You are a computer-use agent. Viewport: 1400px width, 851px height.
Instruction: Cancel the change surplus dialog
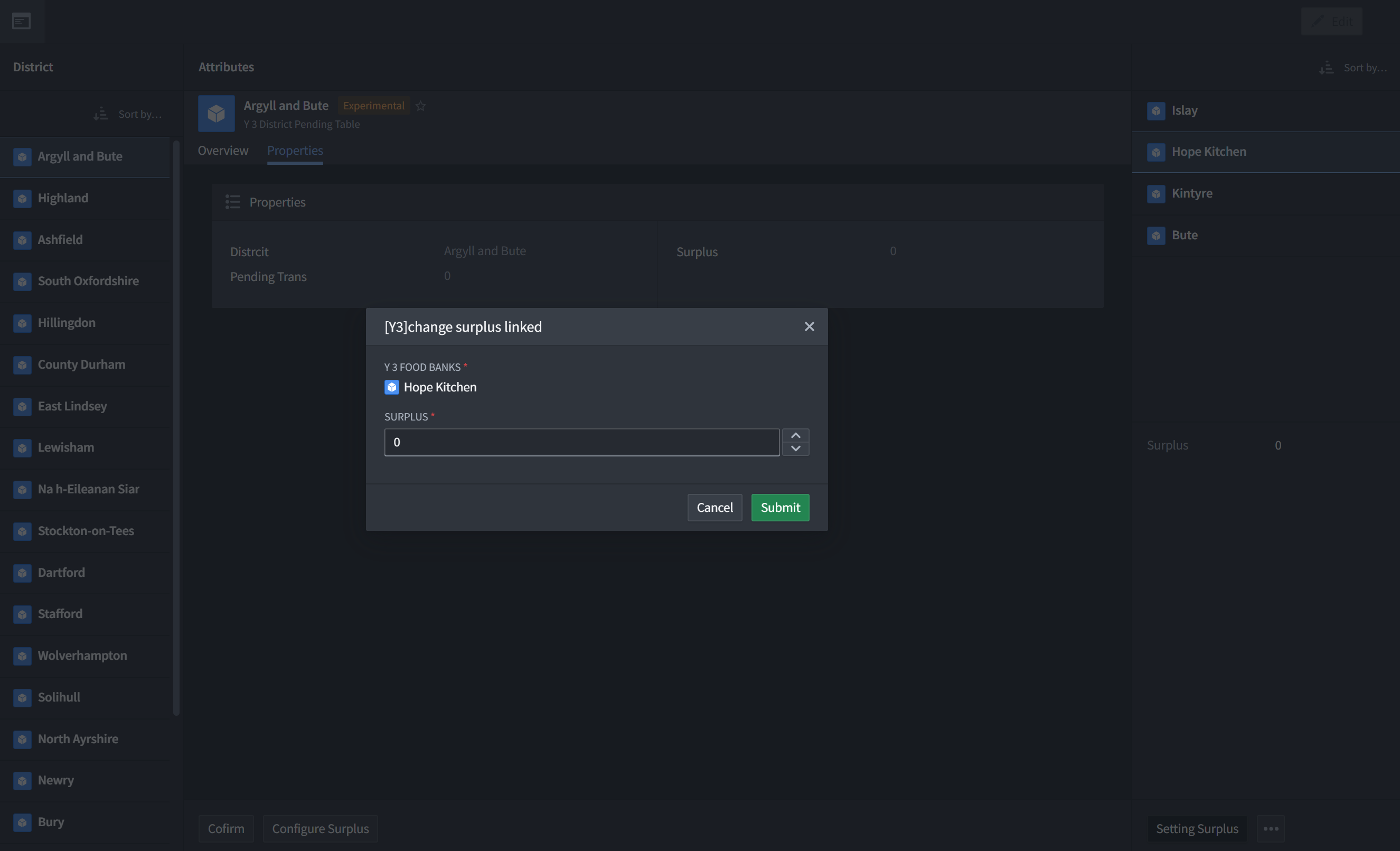714,507
